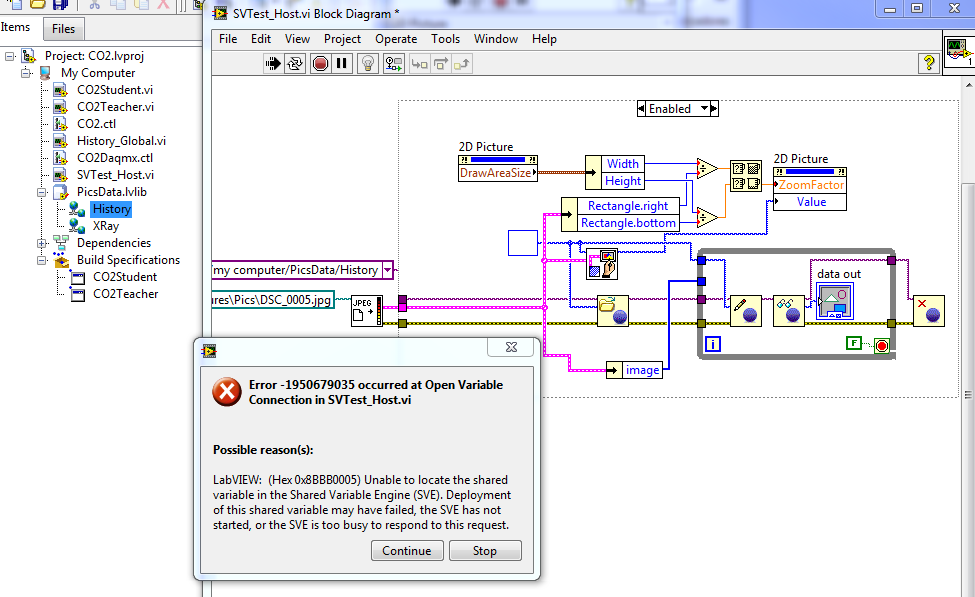Viewport: 975px width, 597px height.
Task: Click the DrawAreaSize property
Action: 497,173
